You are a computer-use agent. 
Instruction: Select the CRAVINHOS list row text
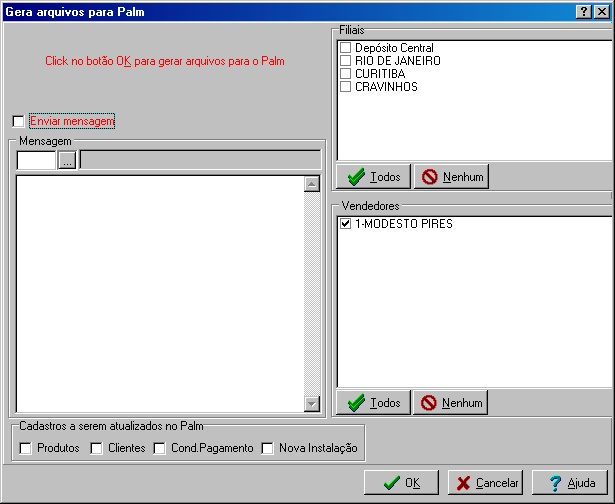point(386,87)
